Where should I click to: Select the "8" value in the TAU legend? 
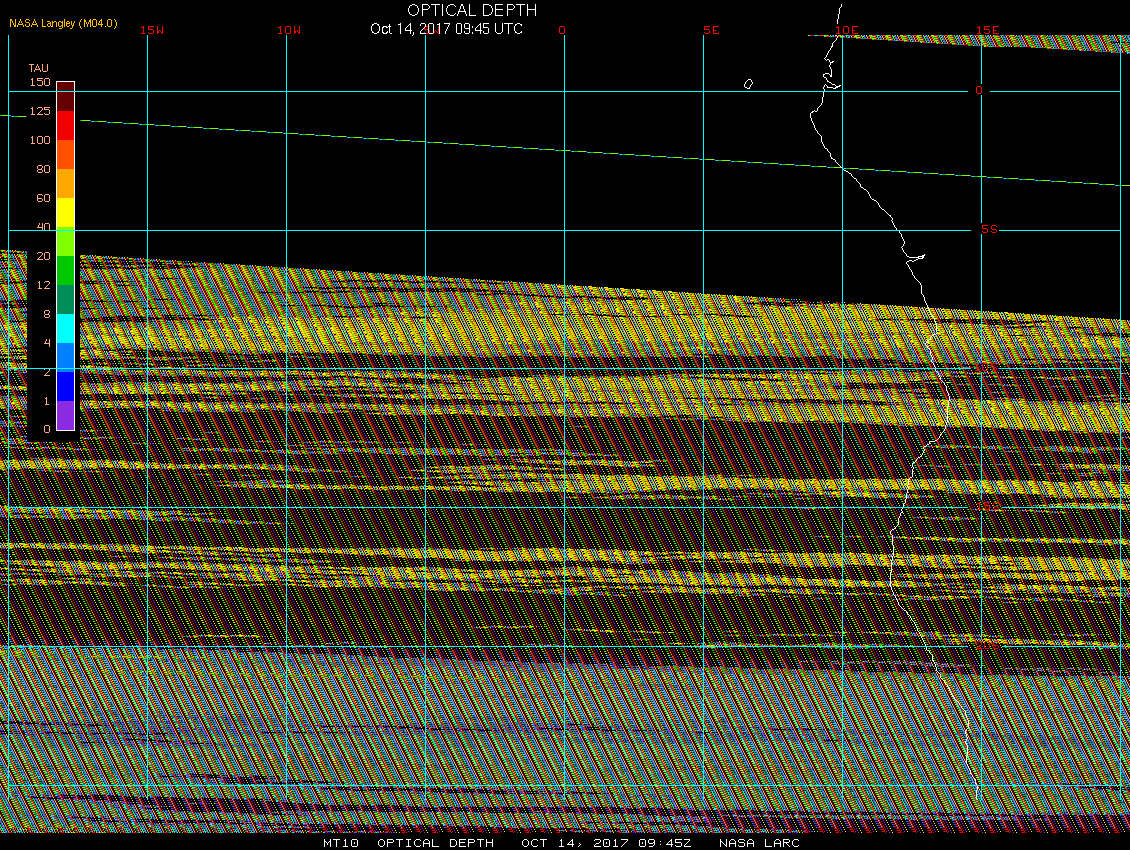pos(47,314)
